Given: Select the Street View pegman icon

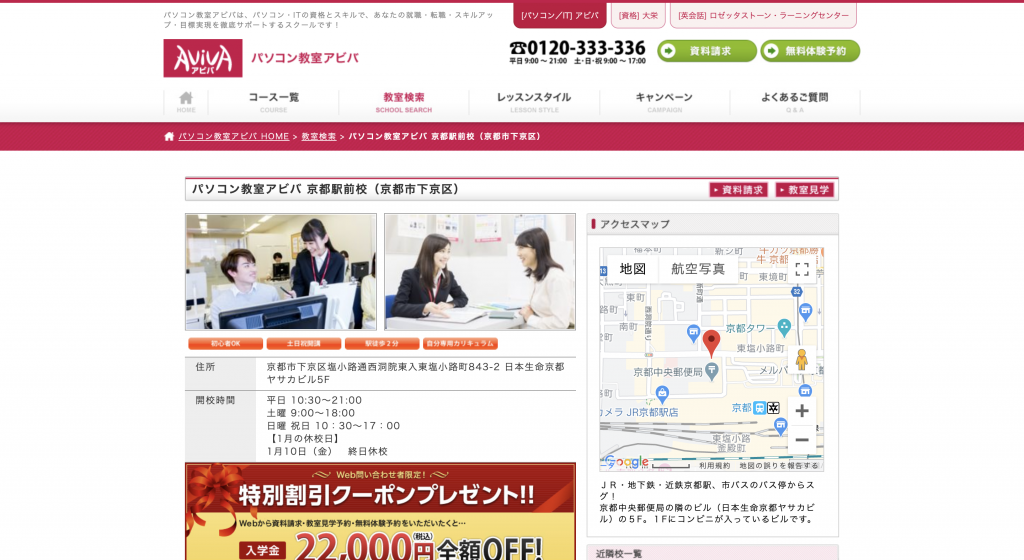Looking at the screenshot, I should 802,360.
